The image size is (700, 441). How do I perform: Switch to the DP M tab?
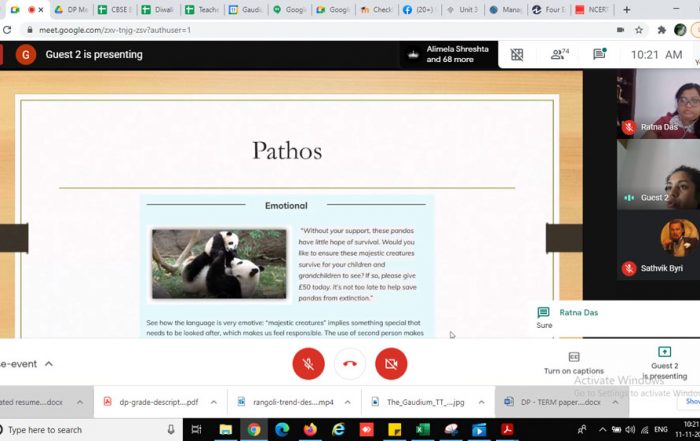71,9
